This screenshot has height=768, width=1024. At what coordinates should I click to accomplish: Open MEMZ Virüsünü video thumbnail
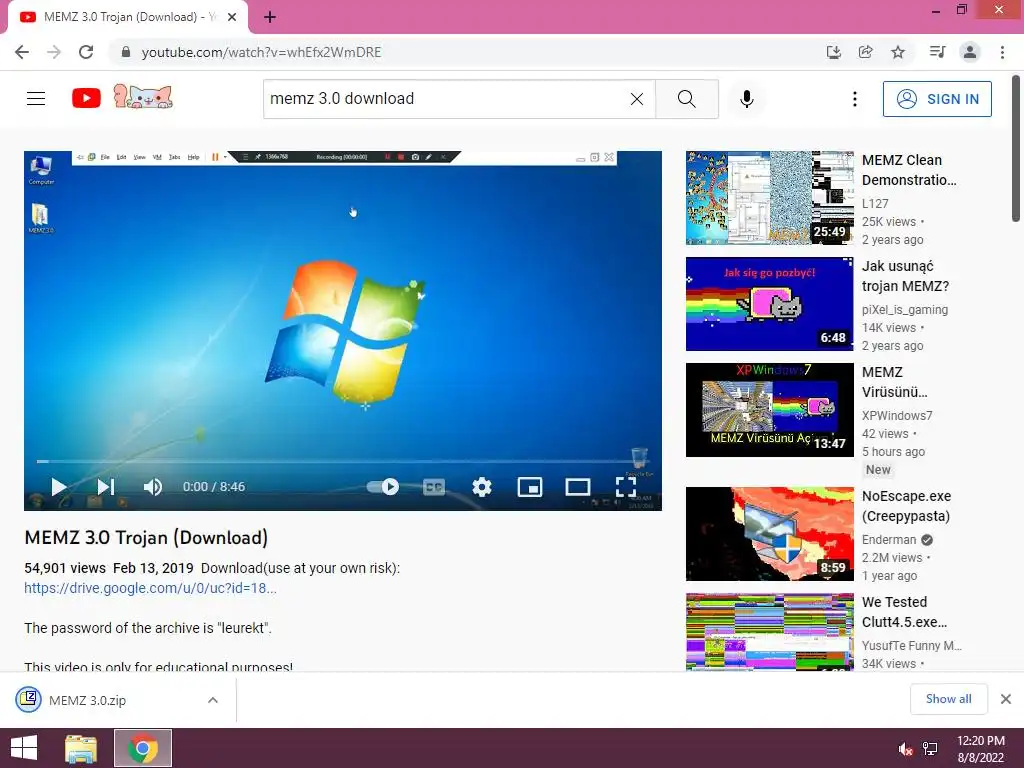click(x=769, y=409)
